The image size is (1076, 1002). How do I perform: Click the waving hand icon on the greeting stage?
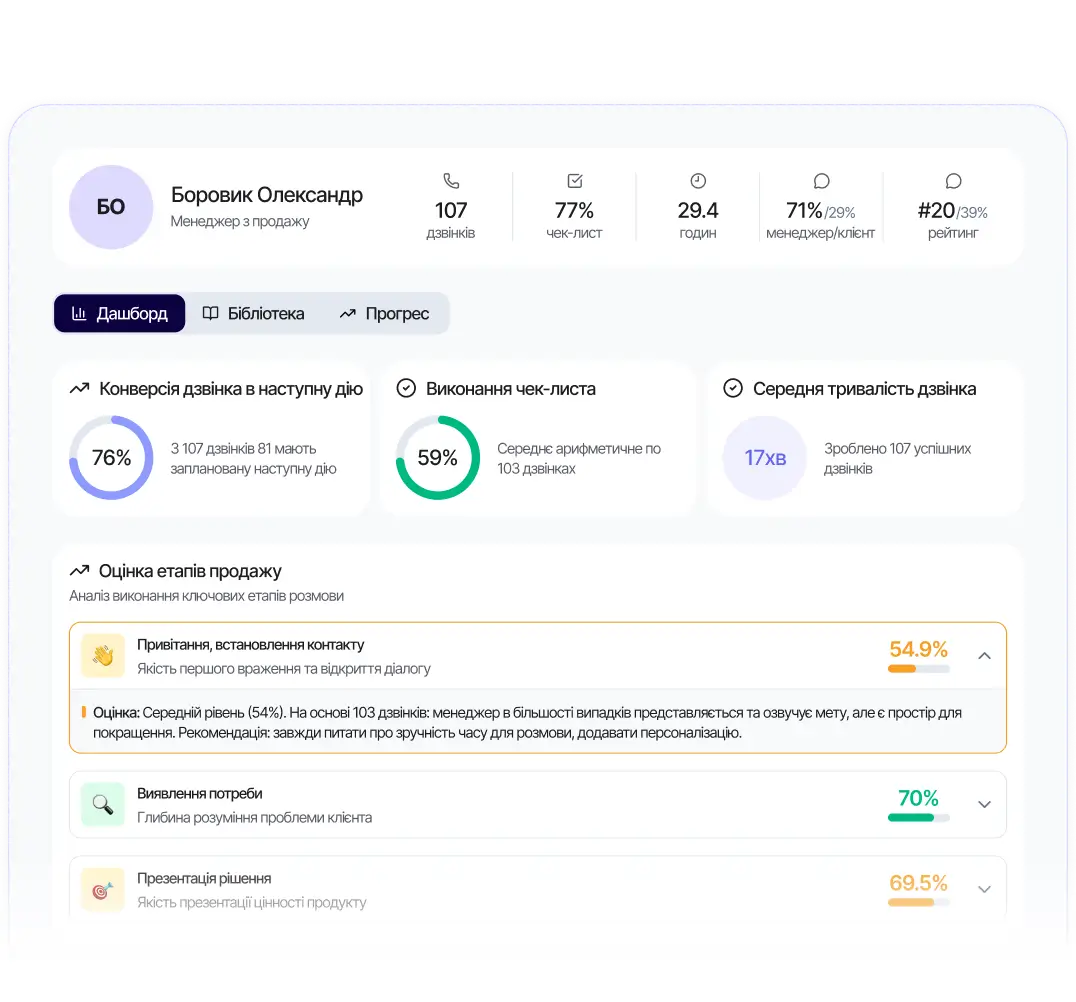[102, 656]
